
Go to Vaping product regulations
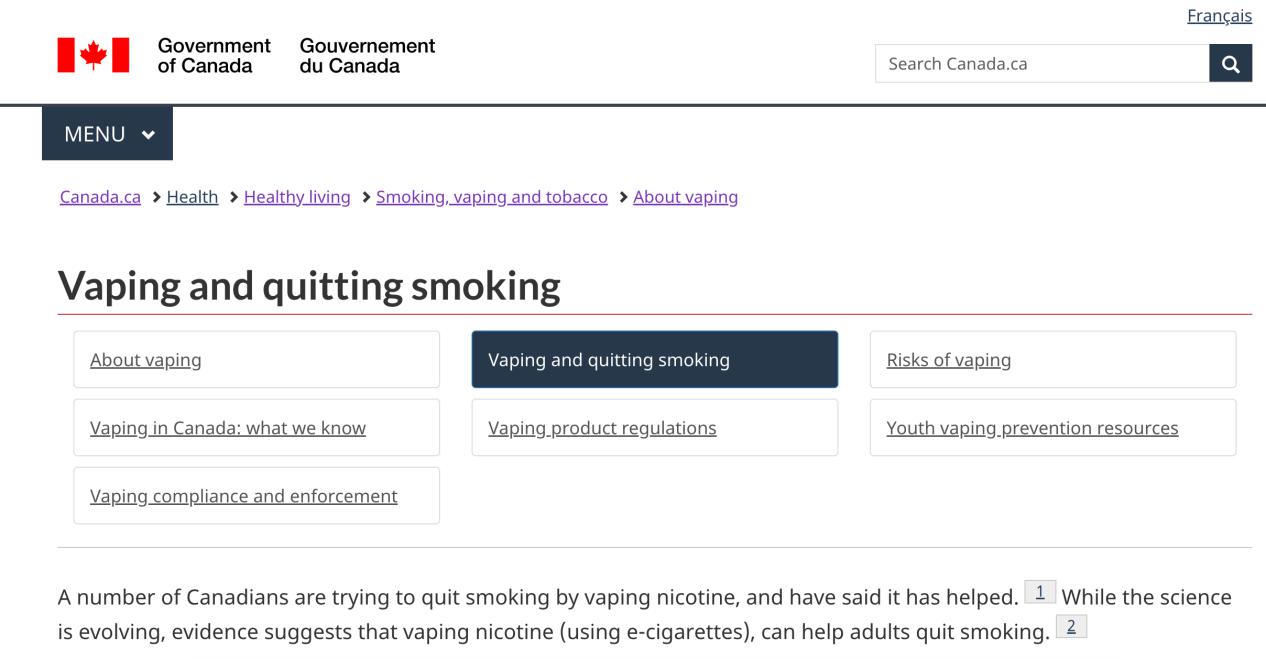click(x=655, y=428)
